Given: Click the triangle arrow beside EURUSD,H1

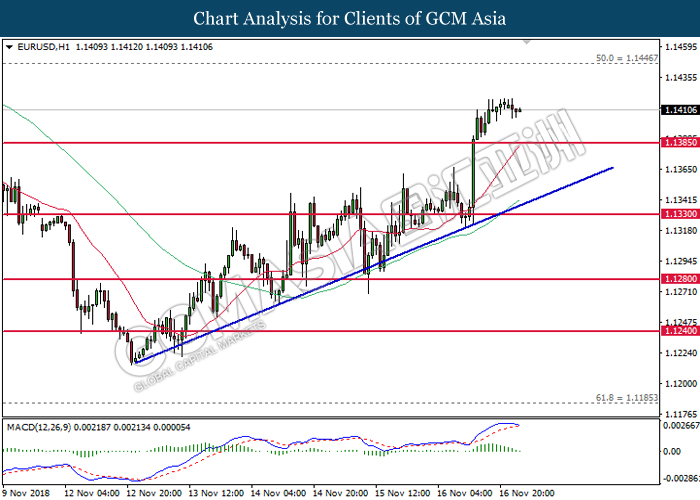Looking at the screenshot, I should 9,47.
